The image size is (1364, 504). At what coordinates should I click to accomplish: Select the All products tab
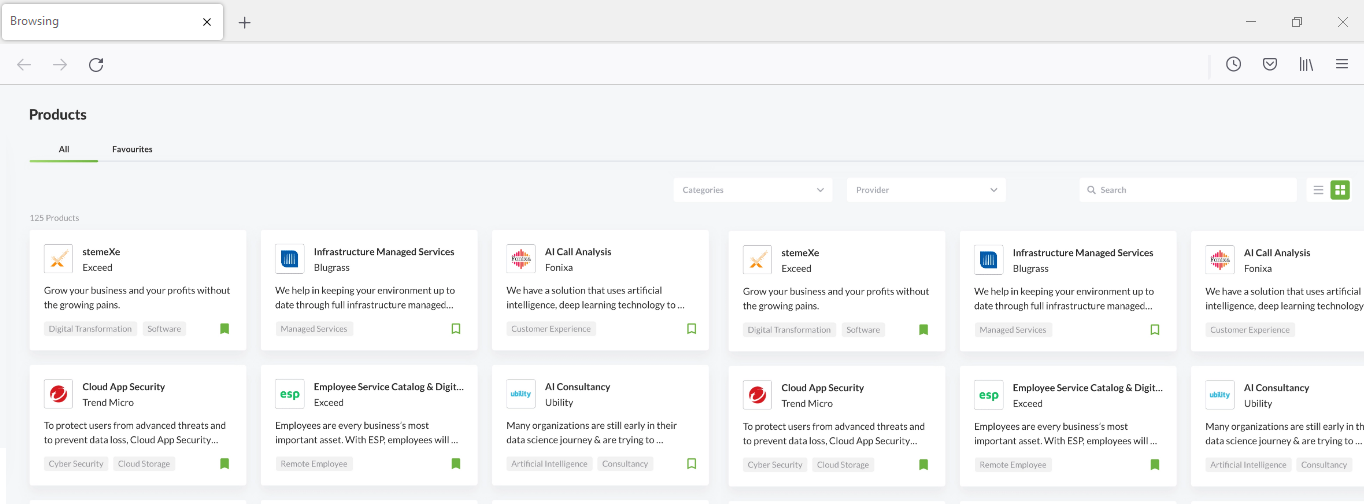64,149
